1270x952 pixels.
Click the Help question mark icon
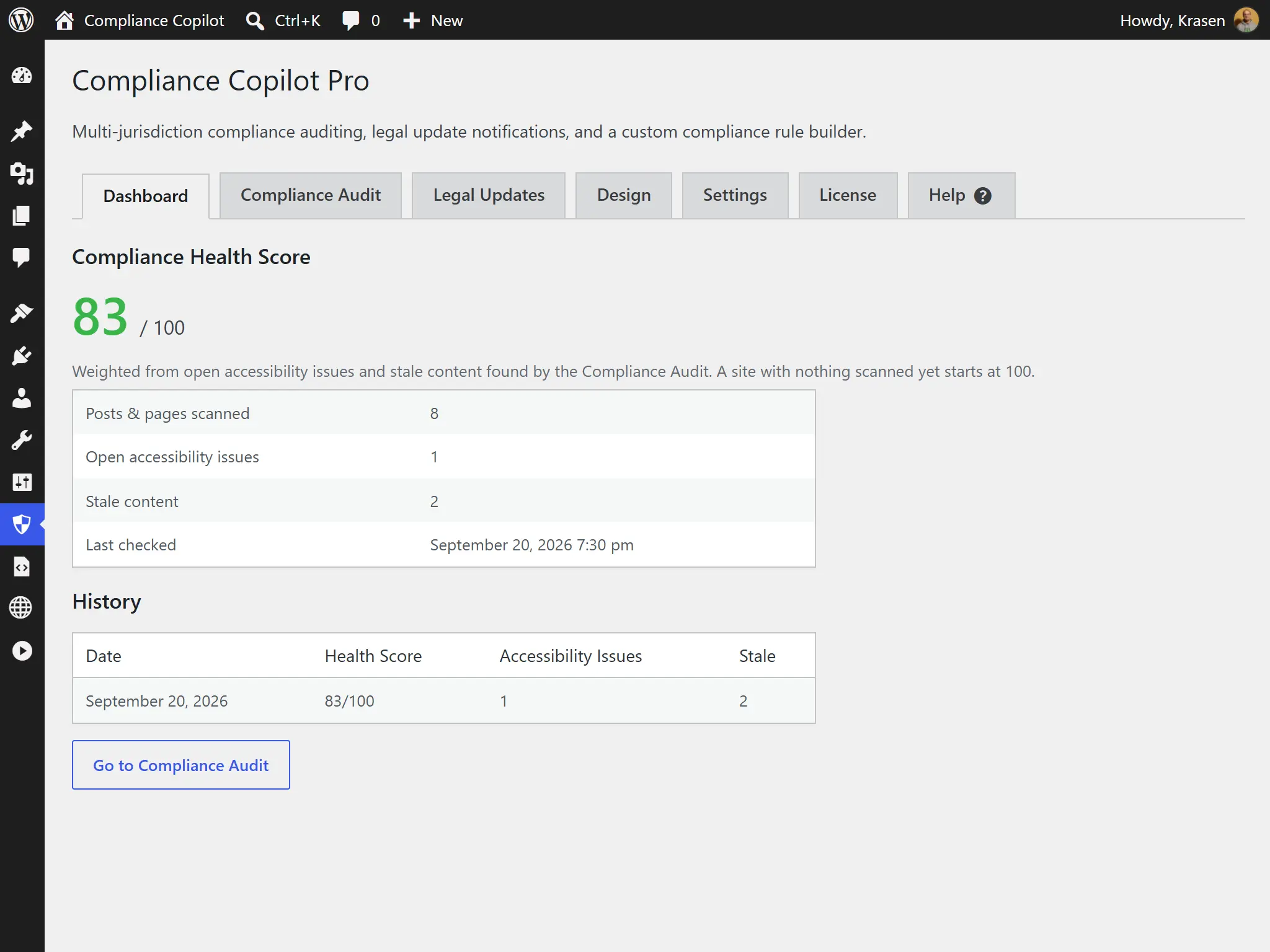coord(983,196)
